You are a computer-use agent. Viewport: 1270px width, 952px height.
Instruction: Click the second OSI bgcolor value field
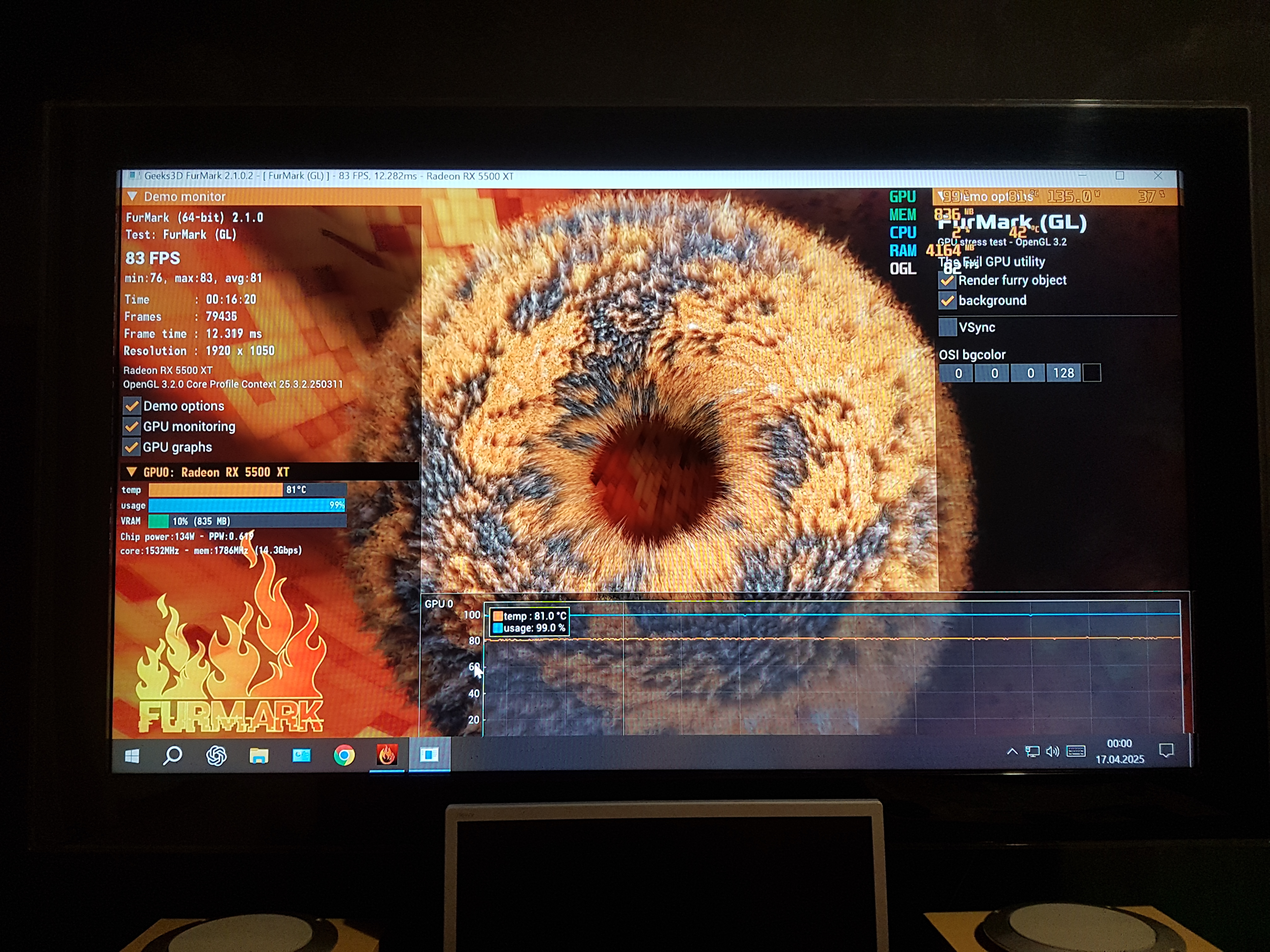pos(993,373)
